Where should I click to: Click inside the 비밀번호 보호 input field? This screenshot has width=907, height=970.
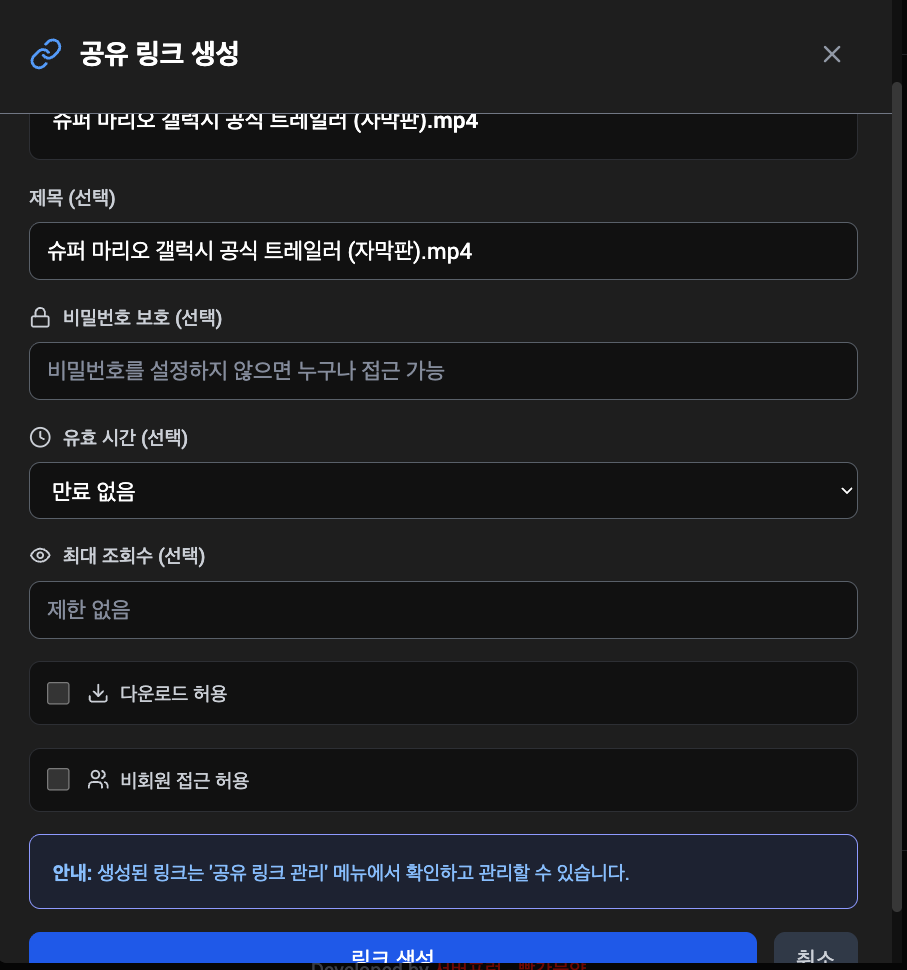(443, 370)
